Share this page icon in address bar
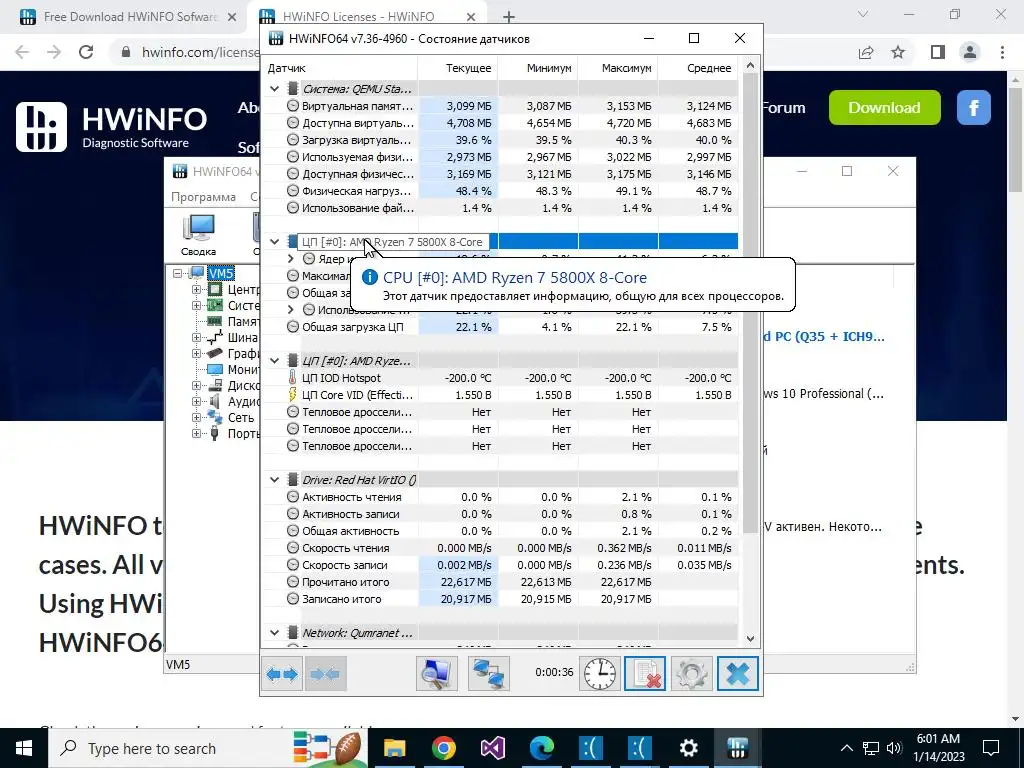 [x=866, y=52]
